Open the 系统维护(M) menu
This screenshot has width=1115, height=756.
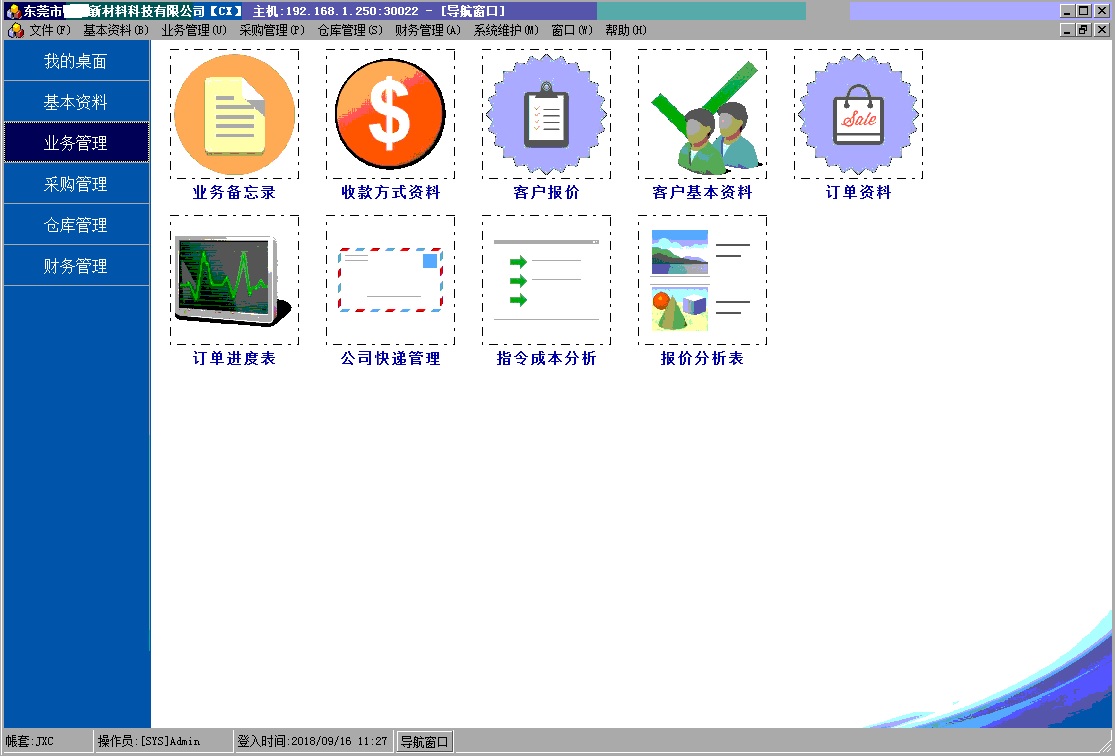tap(506, 31)
